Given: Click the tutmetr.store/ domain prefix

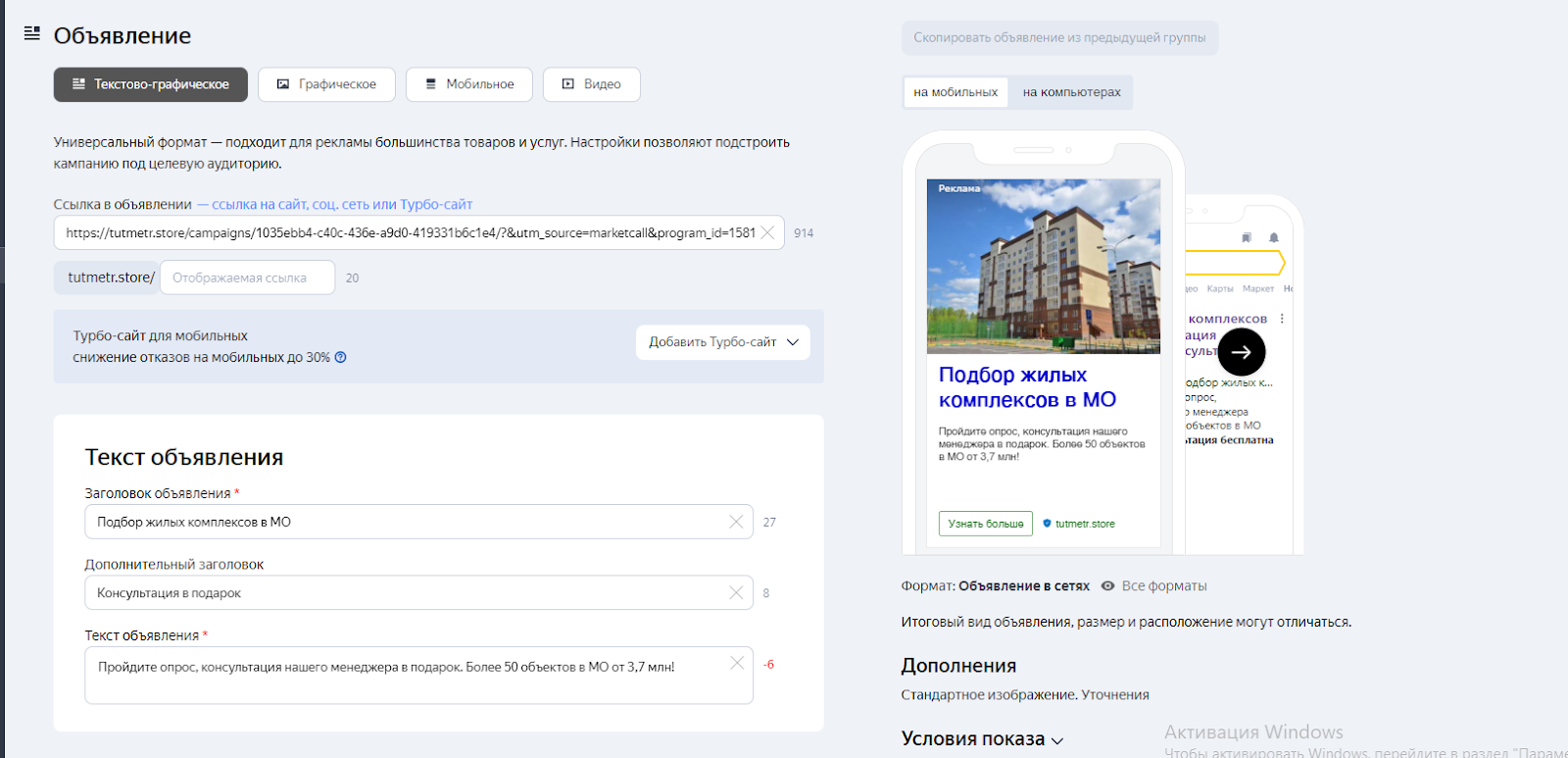Looking at the screenshot, I should (106, 278).
